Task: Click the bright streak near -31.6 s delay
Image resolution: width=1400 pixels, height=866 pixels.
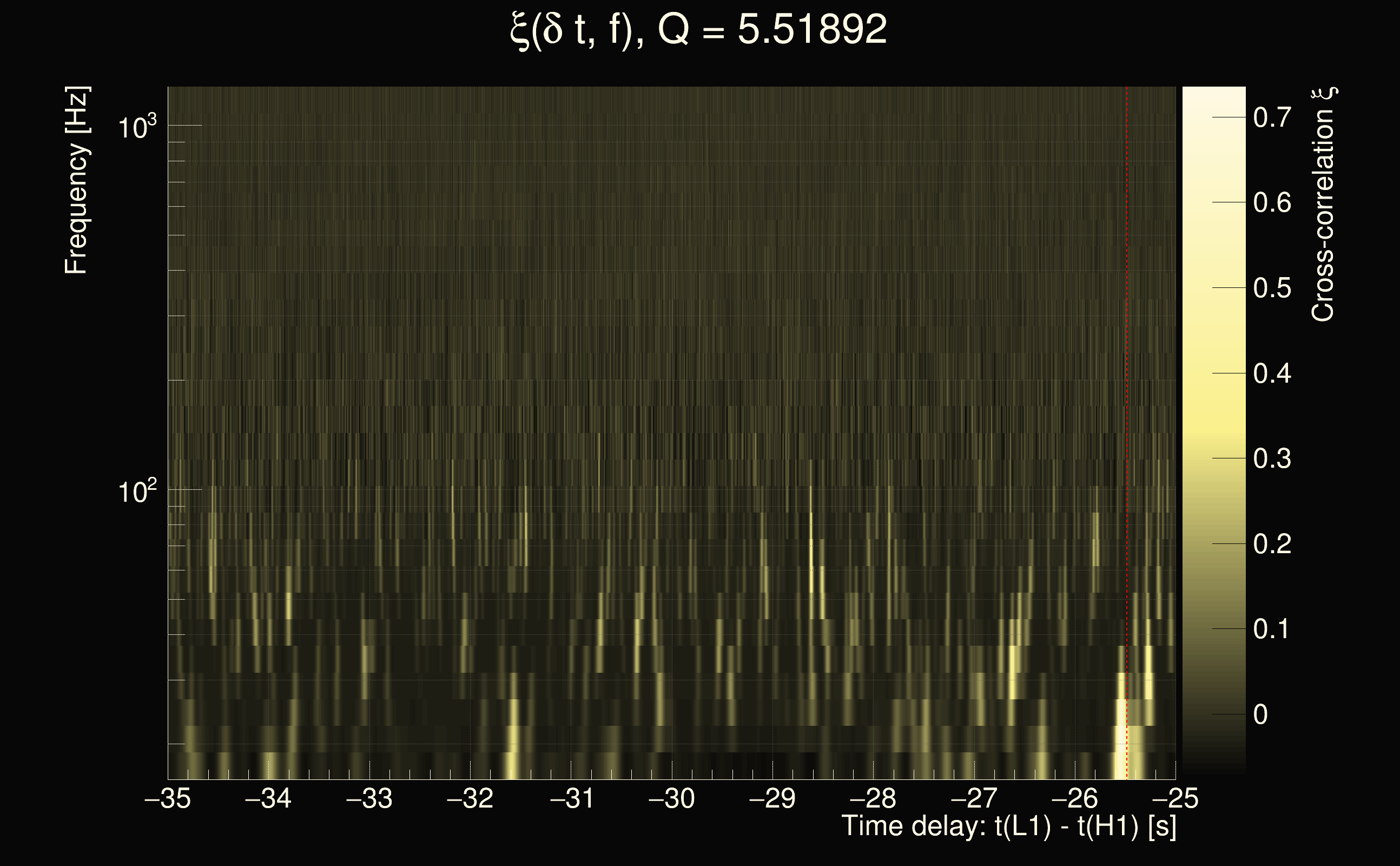Action: 513,745
